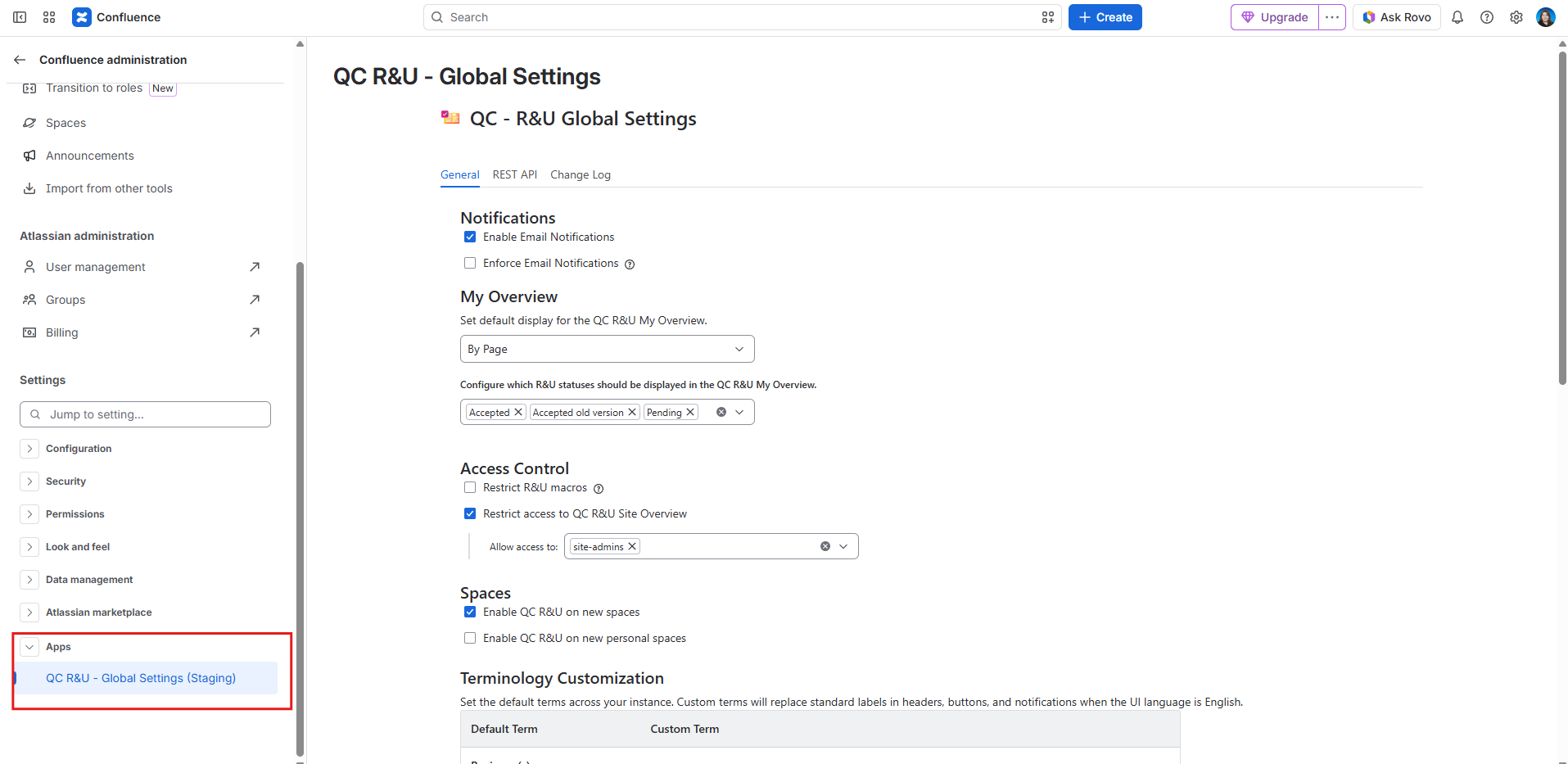Click the Confluence logo icon
The height and width of the screenshot is (764, 1568).
[x=82, y=17]
